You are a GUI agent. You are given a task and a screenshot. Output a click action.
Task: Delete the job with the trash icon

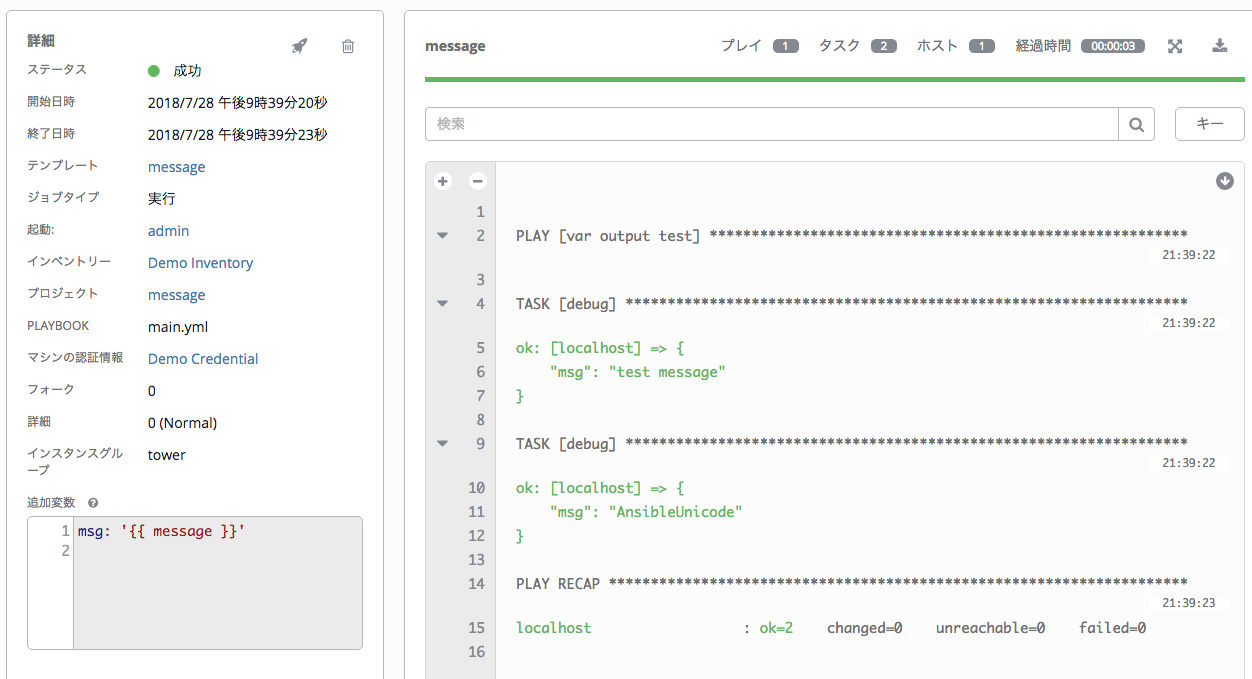tap(348, 46)
